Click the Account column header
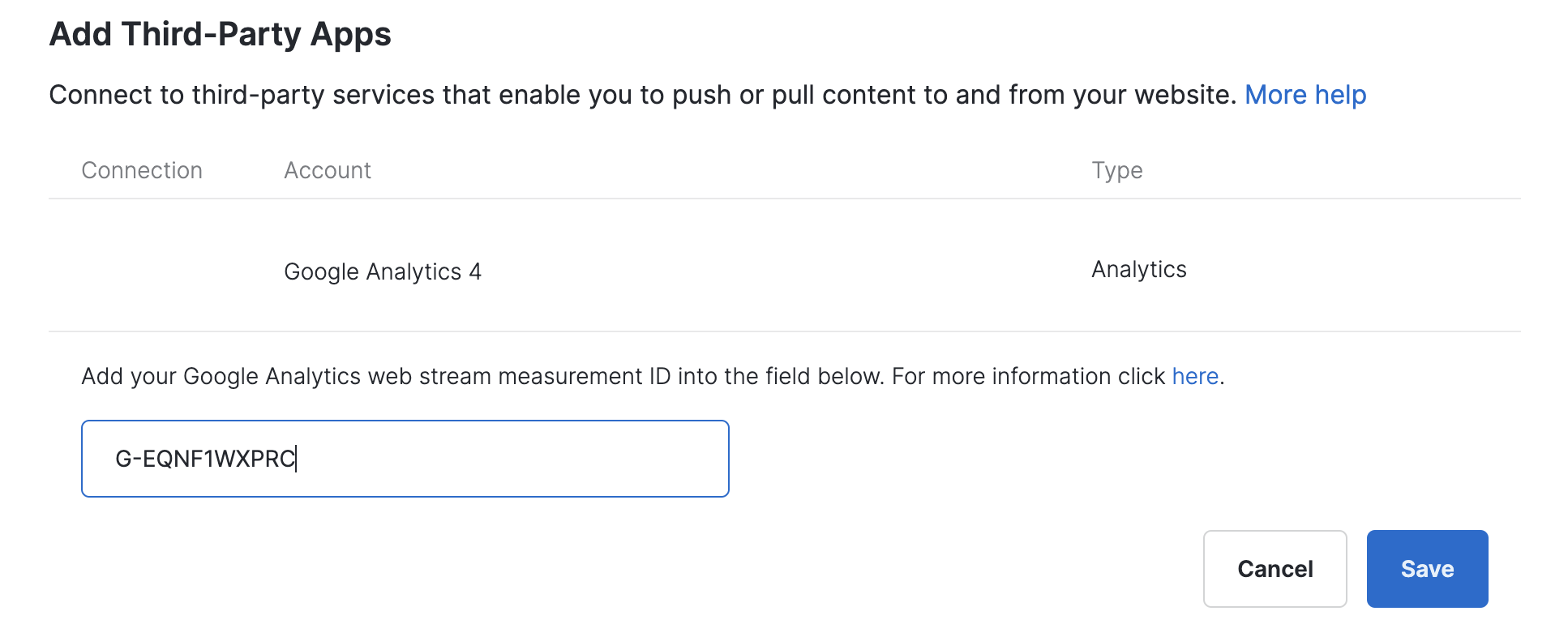 coord(327,170)
